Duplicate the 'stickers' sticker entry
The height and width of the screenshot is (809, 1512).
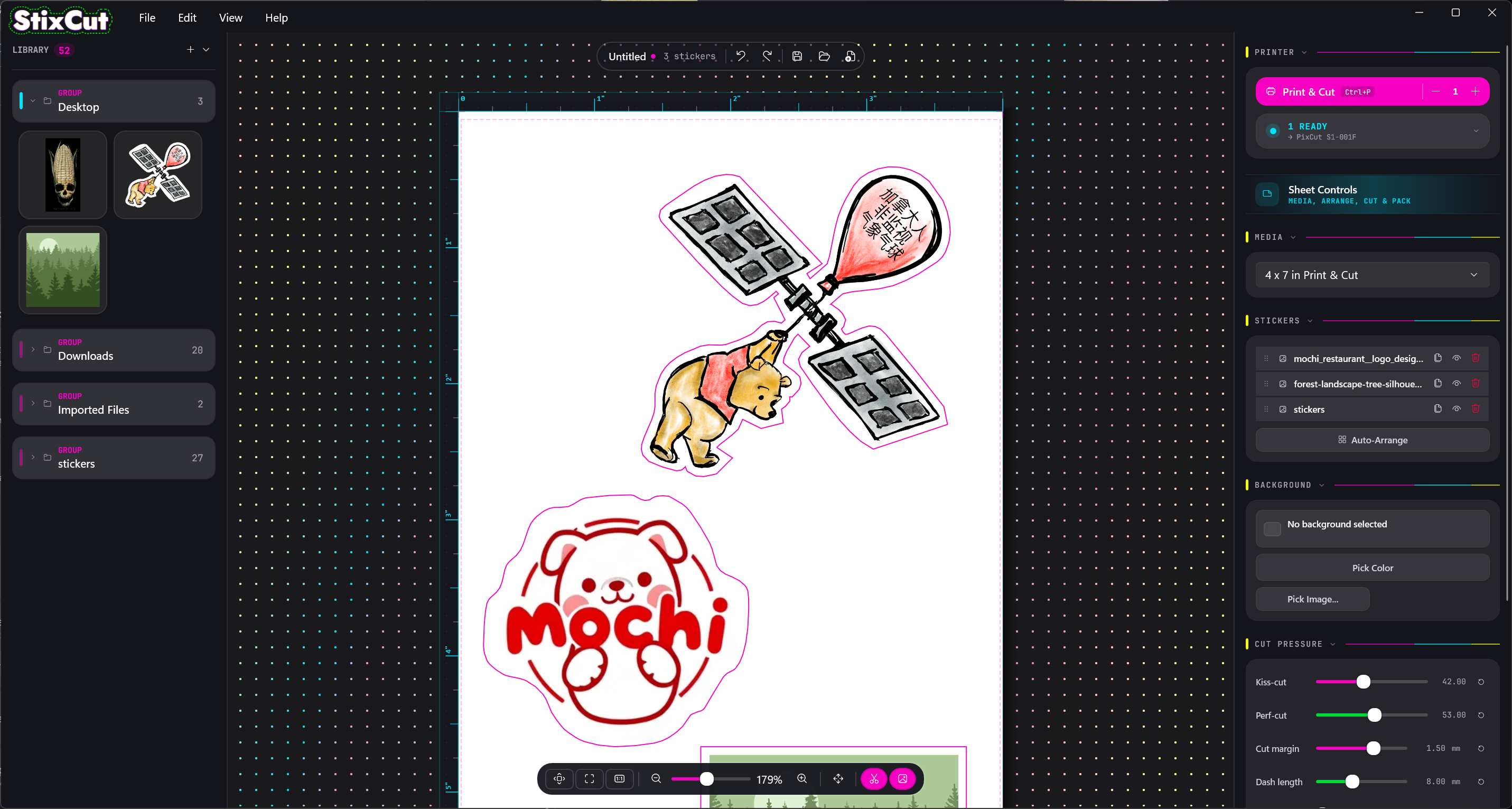click(1438, 408)
